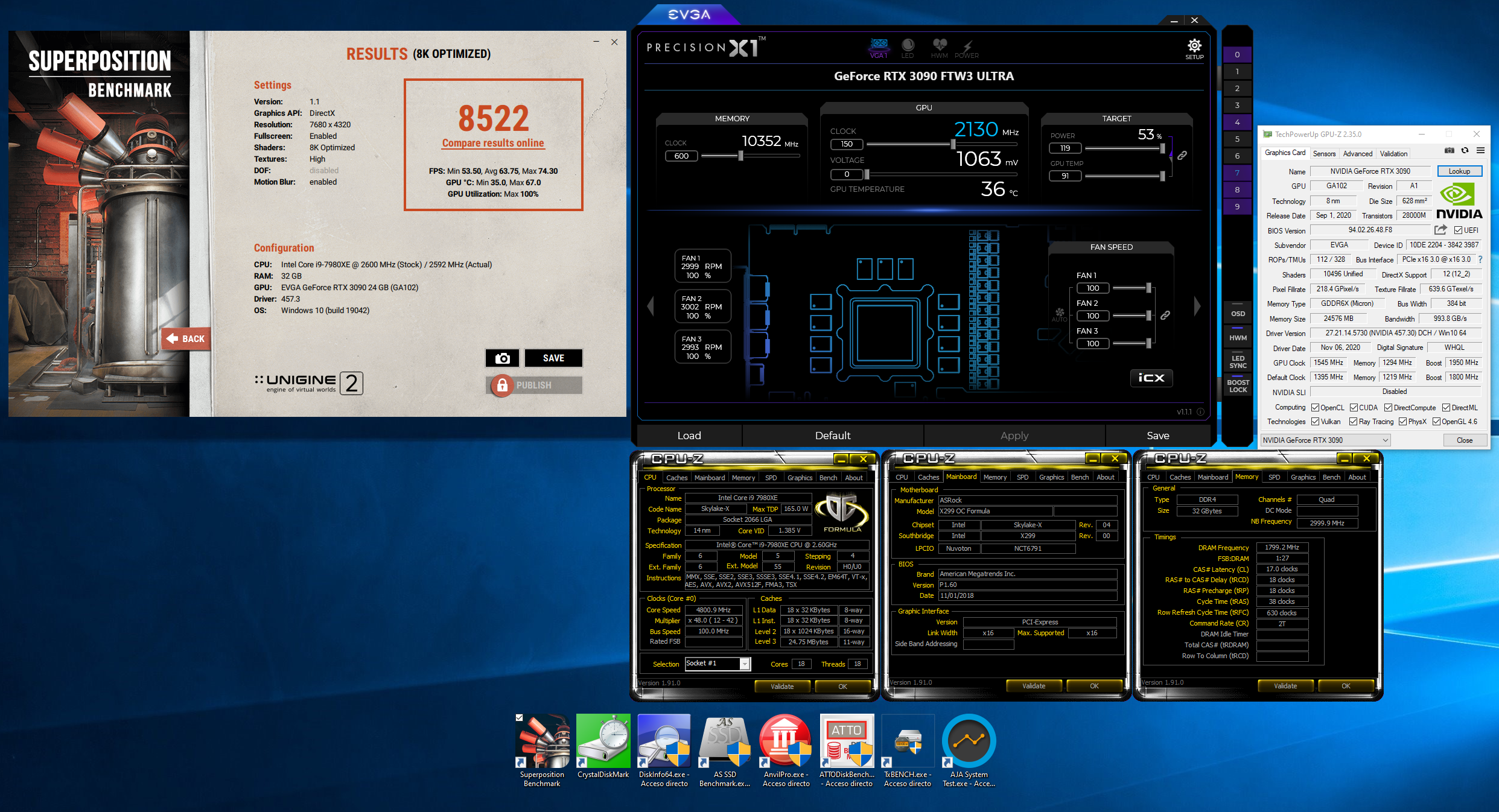Open the AJA System Test desktop shortcut
This screenshot has height=812, width=1499.
[x=969, y=751]
